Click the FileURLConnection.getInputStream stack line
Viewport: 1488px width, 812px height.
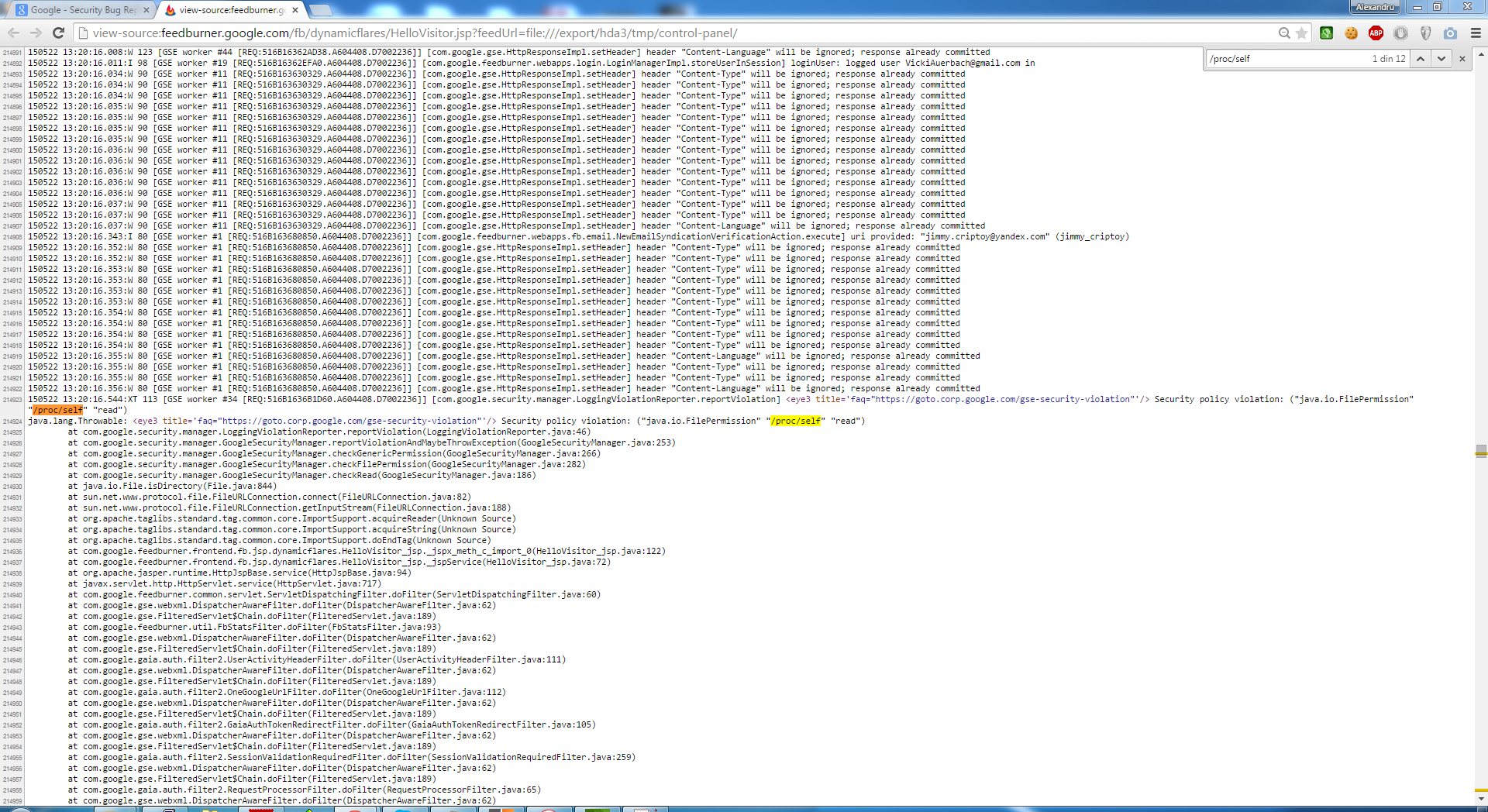point(289,507)
